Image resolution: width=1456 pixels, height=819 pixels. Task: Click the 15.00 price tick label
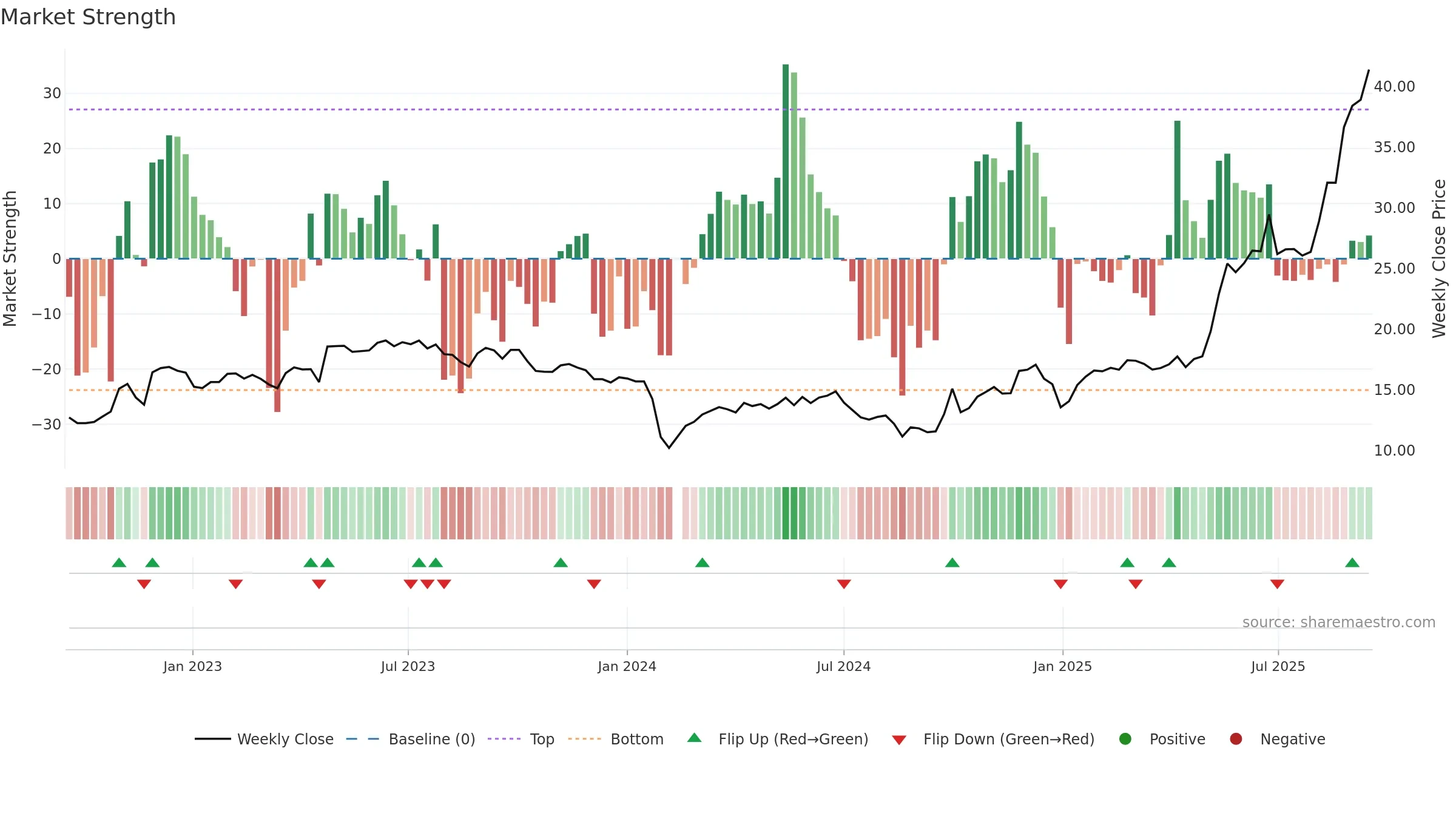coord(1394,390)
